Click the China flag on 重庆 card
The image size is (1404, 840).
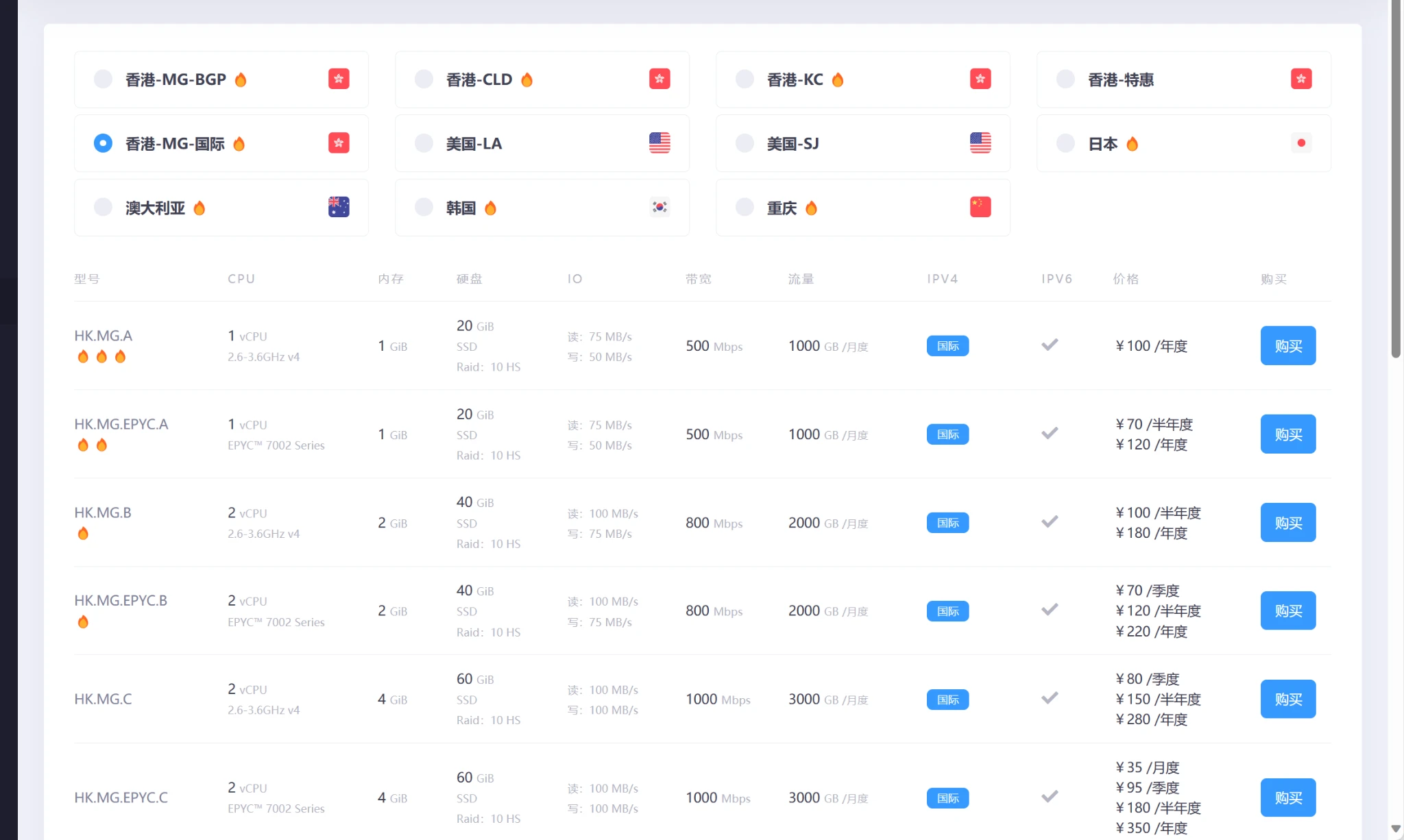coord(980,207)
